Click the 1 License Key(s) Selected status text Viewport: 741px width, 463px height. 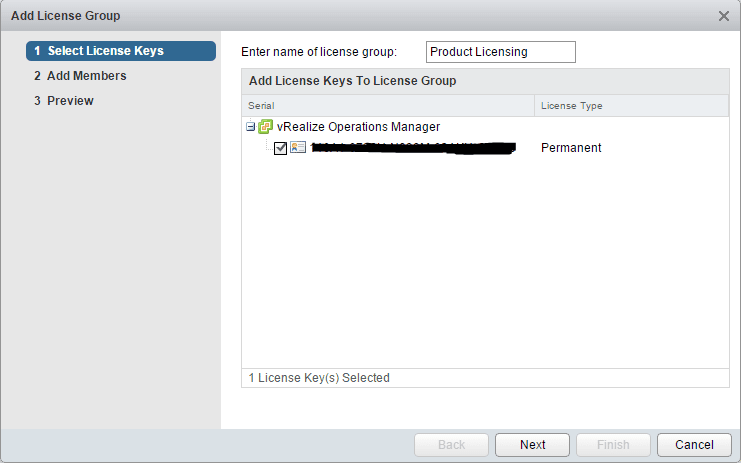(x=319, y=378)
